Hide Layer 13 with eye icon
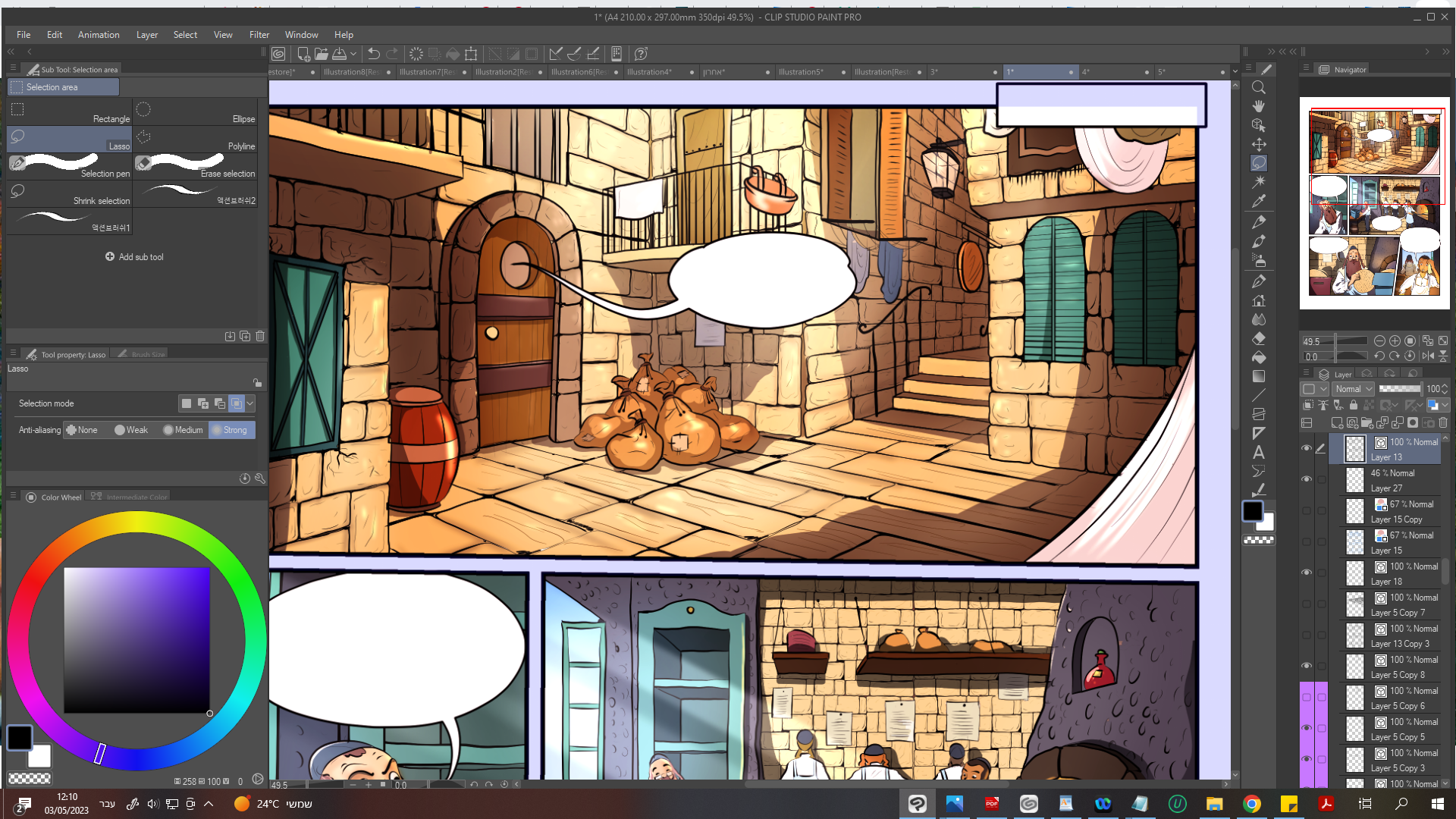This screenshot has height=819, width=1456. coord(1306,448)
